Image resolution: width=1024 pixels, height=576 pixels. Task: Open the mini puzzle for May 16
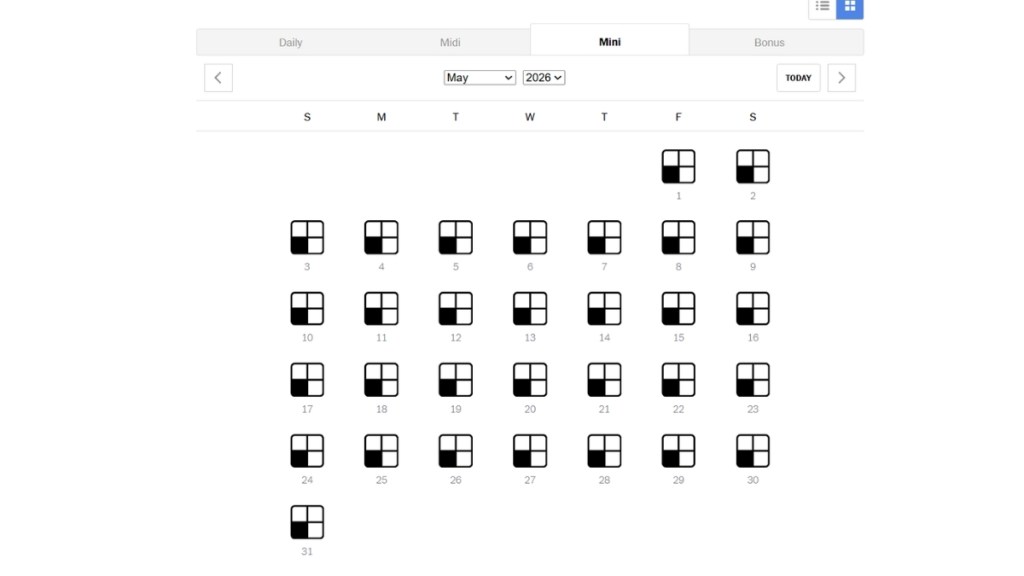click(752, 309)
